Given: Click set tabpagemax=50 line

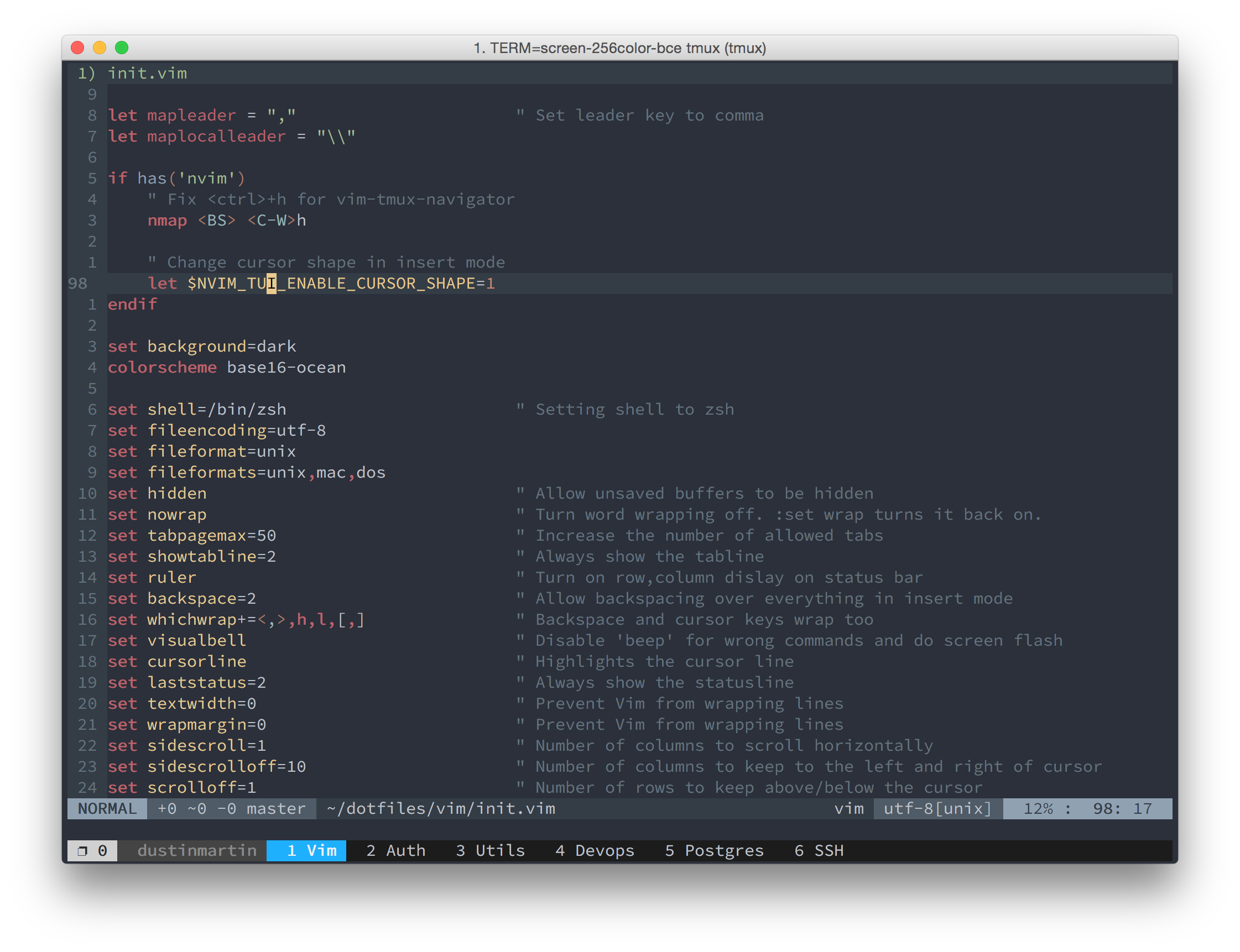Looking at the screenshot, I should (192, 536).
